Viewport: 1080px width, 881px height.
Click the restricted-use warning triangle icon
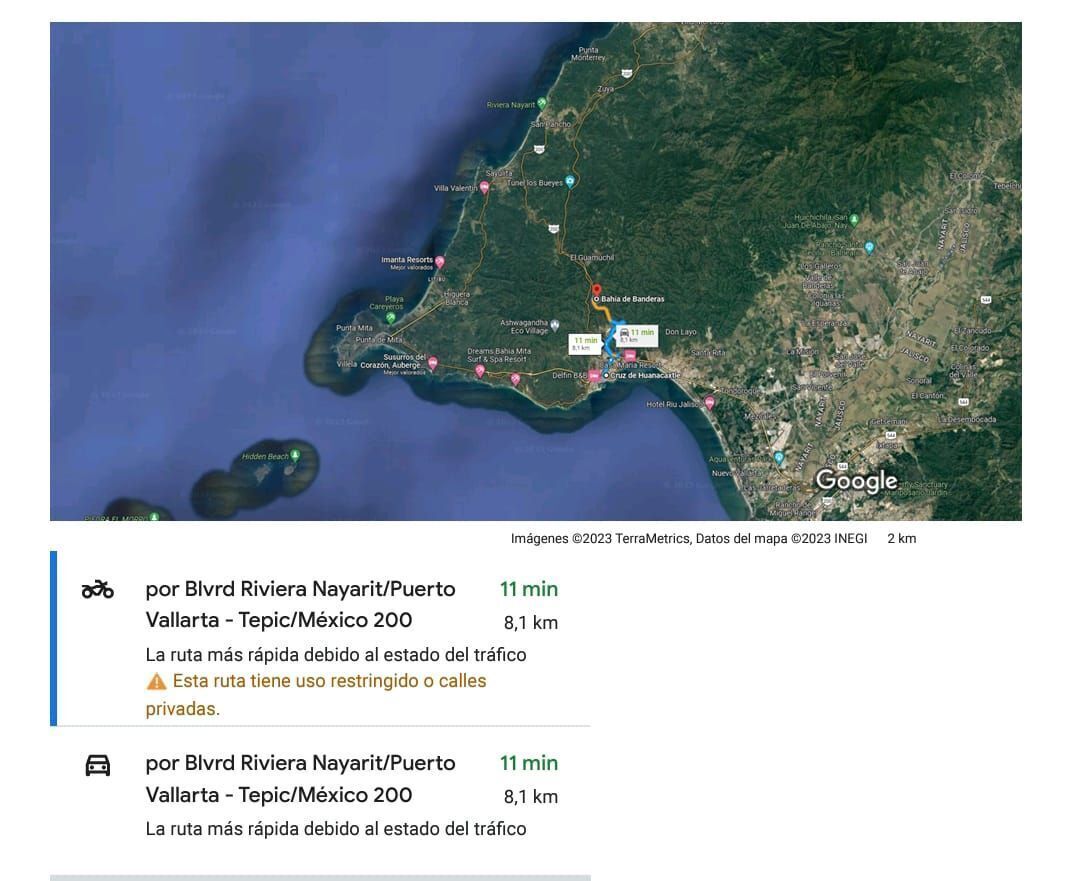[156, 682]
